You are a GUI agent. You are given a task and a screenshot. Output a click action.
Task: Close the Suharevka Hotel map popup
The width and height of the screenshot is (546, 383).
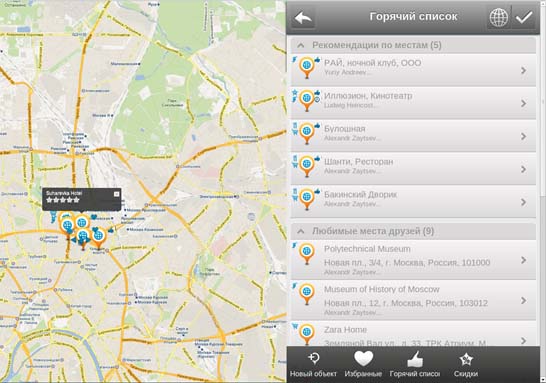(117, 194)
